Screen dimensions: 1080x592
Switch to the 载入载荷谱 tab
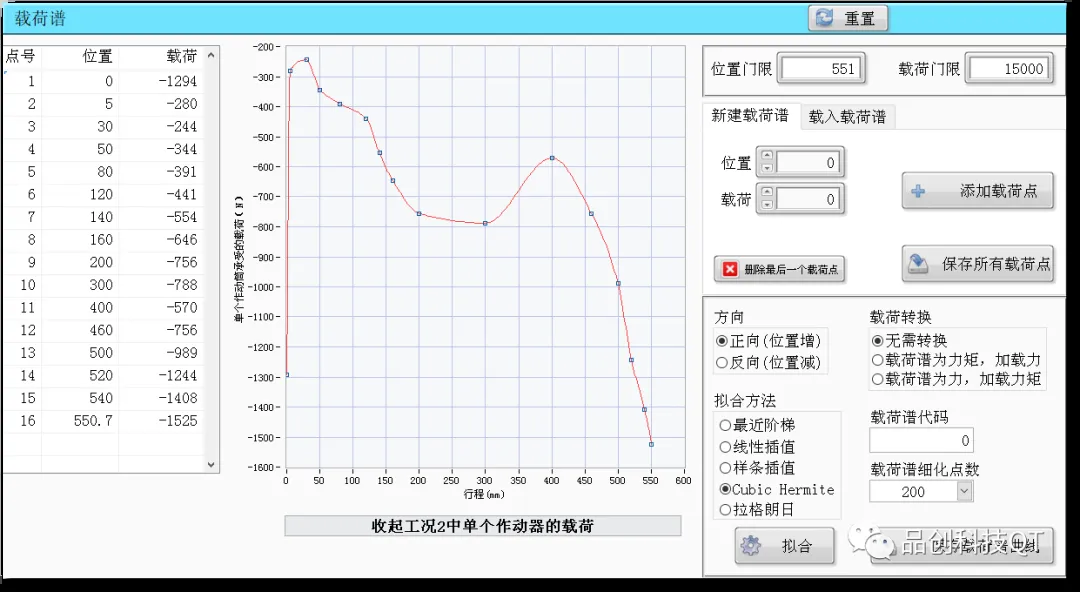(847, 117)
